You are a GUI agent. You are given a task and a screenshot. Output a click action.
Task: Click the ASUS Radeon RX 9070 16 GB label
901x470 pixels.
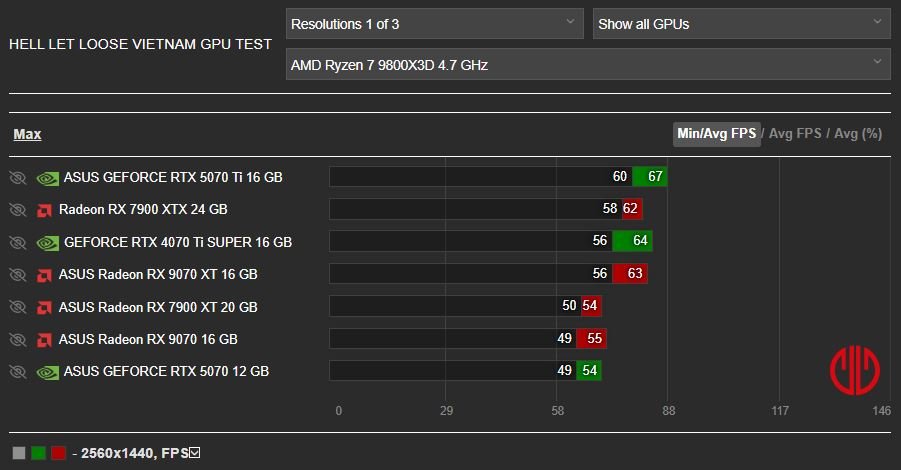tap(148, 340)
